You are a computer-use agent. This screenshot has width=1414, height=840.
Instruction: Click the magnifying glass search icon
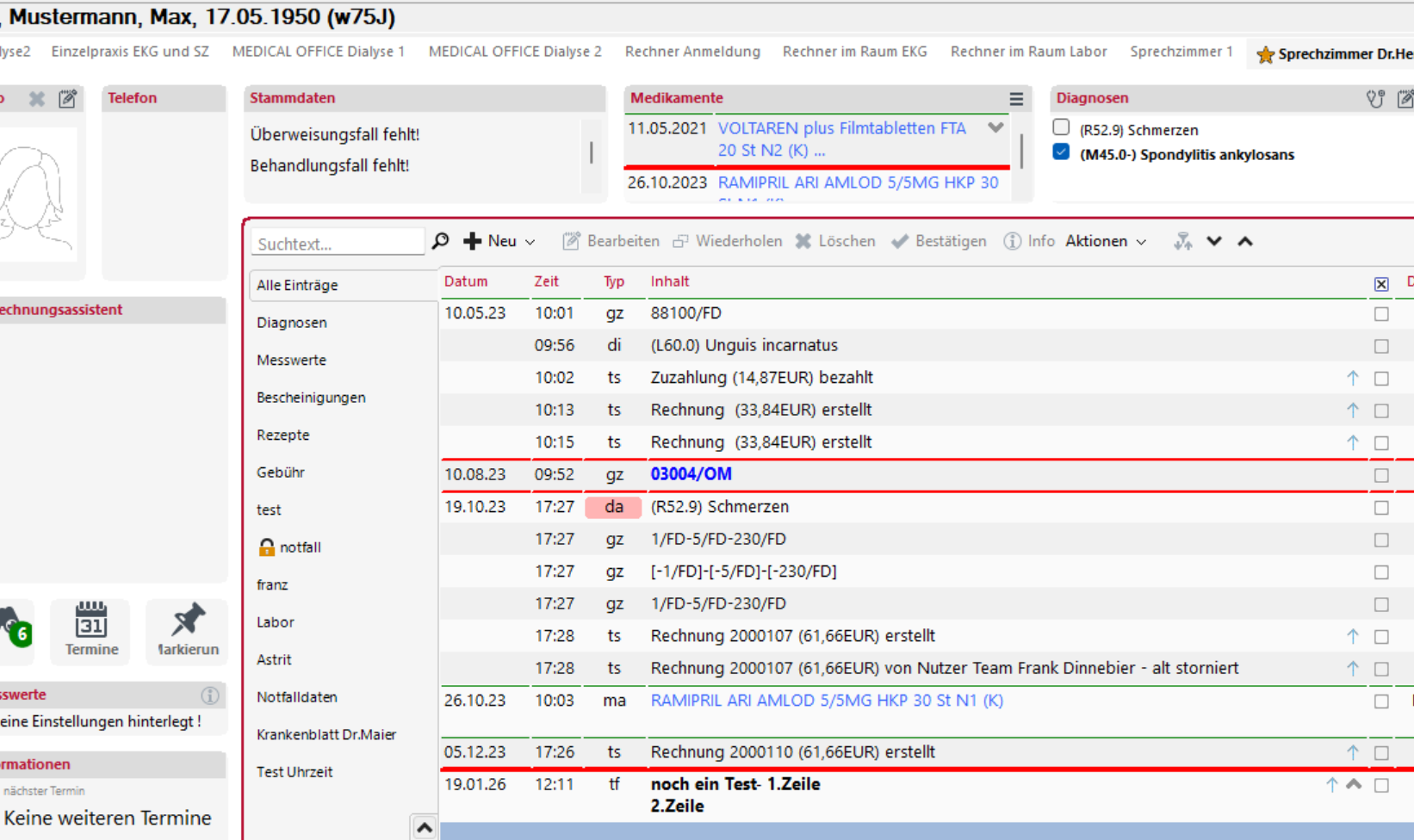tap(440, 242)
